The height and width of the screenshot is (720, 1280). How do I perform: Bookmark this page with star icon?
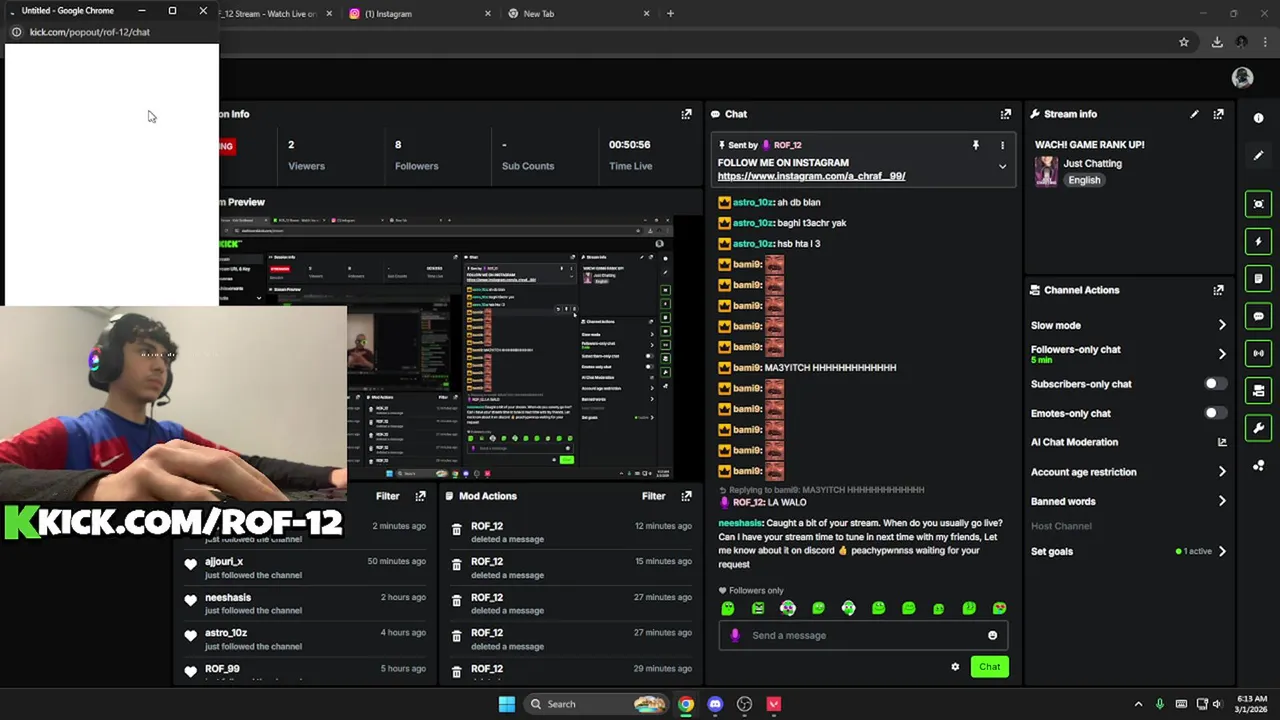click(x=1184, y=42)
